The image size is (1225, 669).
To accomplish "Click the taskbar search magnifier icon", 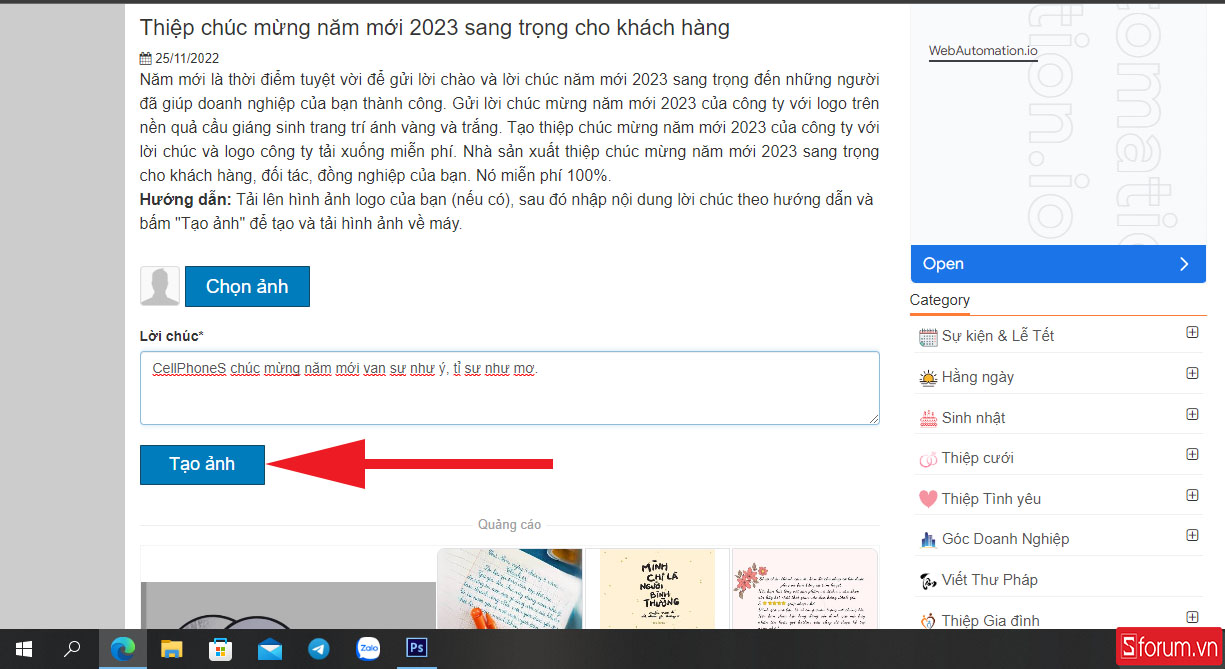I will (x=72, y=649).
